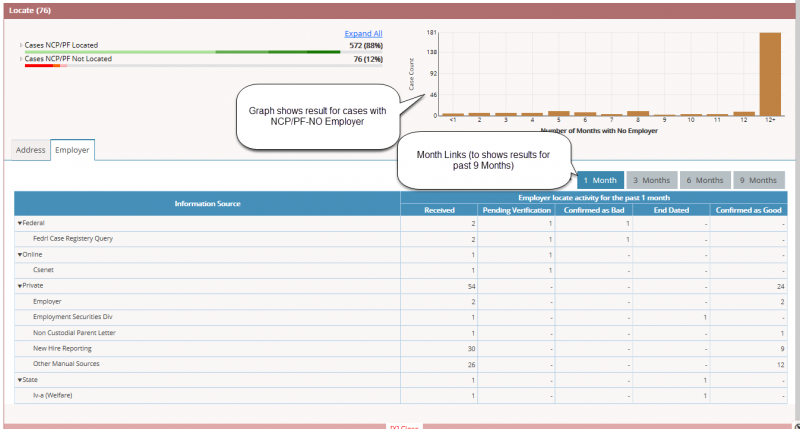Click the Information Source column header
This screenshot has width=800, height=429.
tap(207, 204)
